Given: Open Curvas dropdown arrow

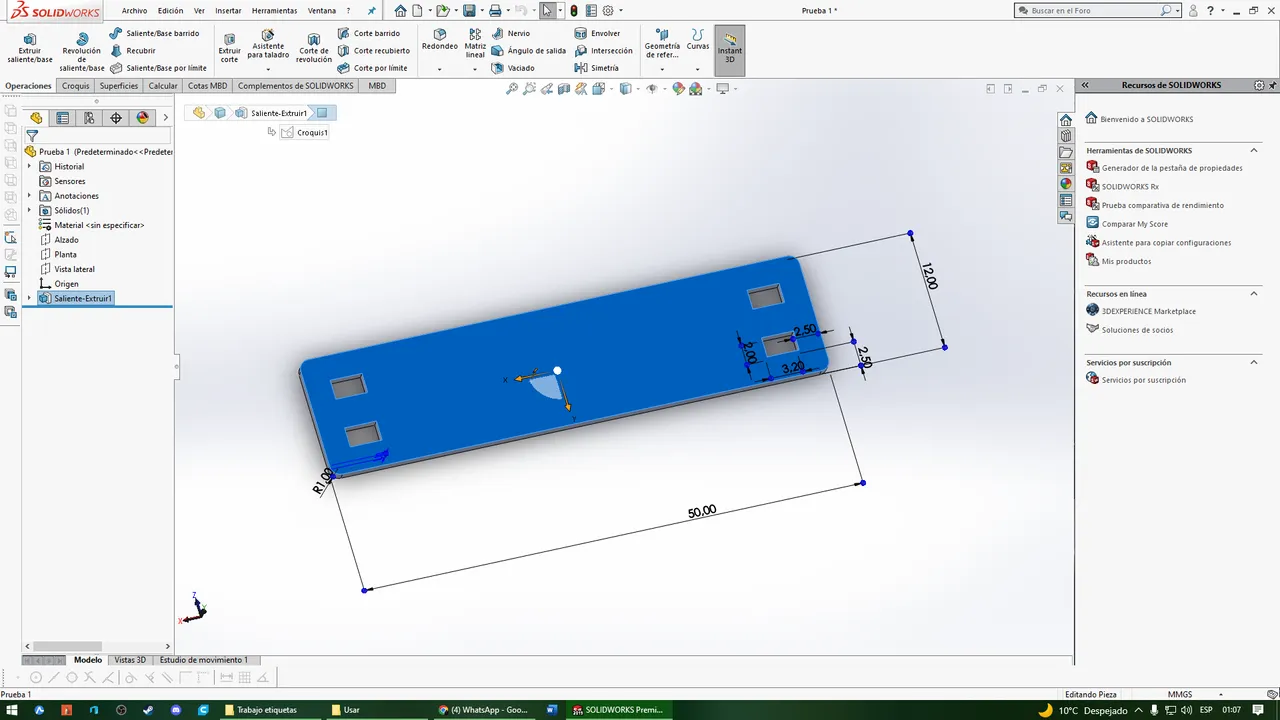Looking at the screenshot, I should point(697,70).
